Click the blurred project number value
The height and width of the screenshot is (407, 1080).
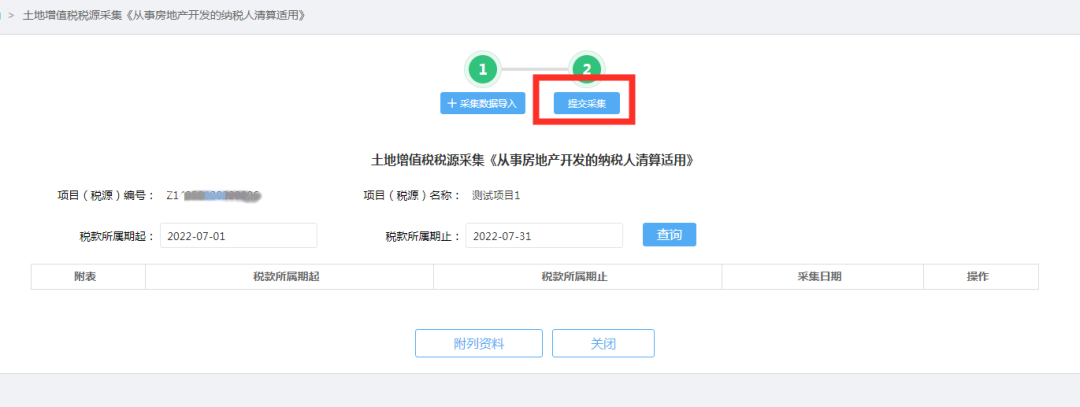tap(214, 196)
